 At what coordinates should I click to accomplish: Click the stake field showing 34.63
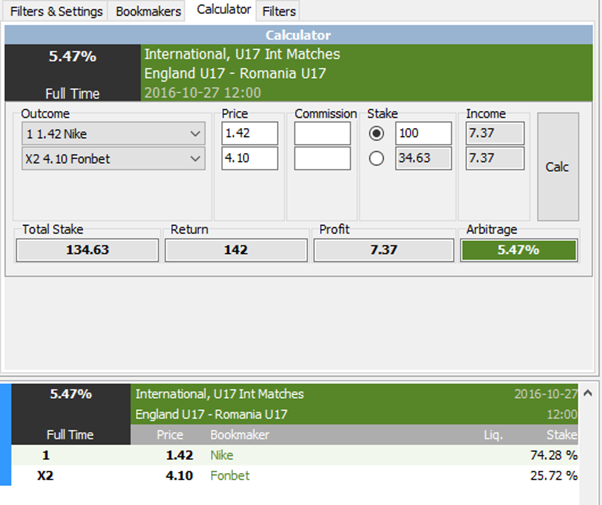(x=423, y=158)
